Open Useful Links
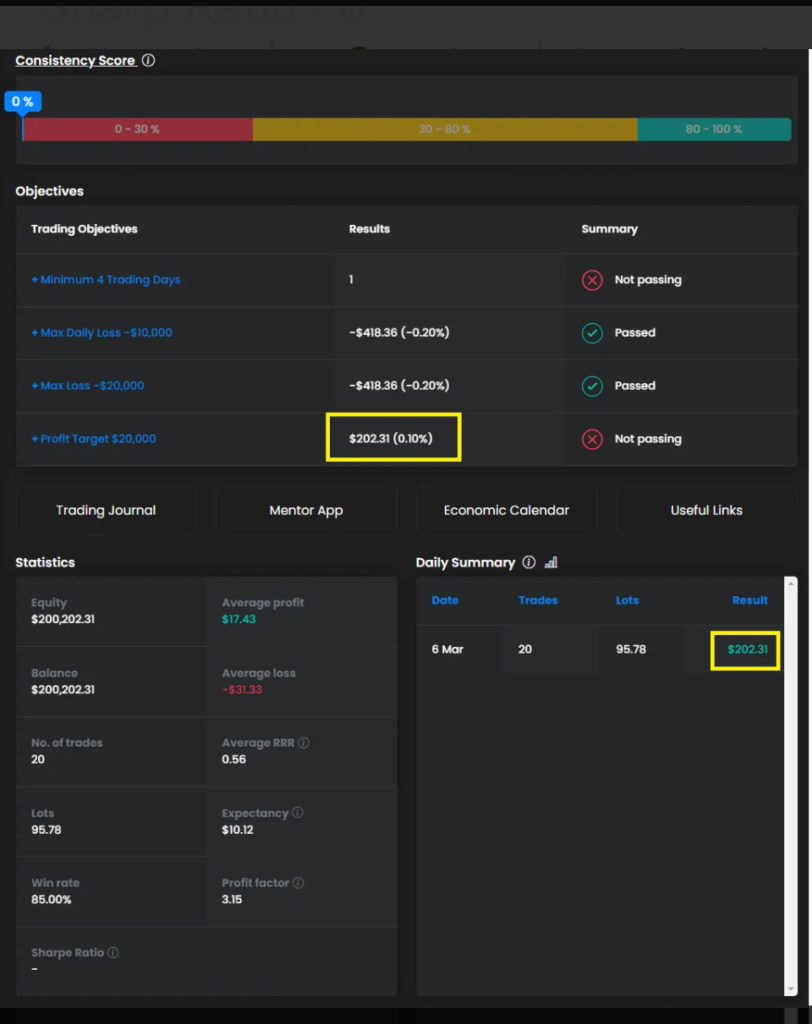812x1024 pixels. (706, 510)
